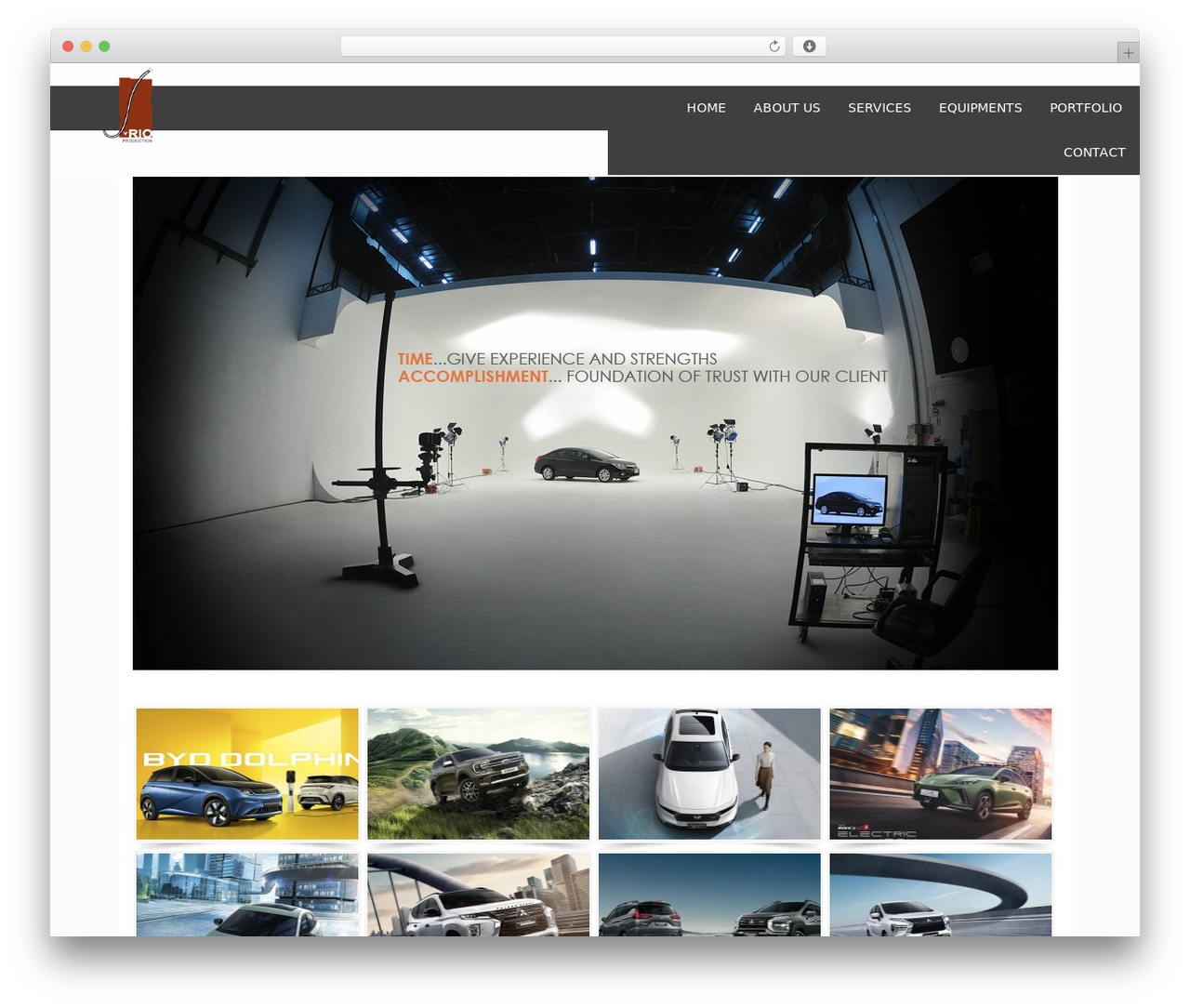Image resolution: width=1190 pixels, height=1008 pixels.
Task: Click the J-Rio Production logo
Action: 128,105
